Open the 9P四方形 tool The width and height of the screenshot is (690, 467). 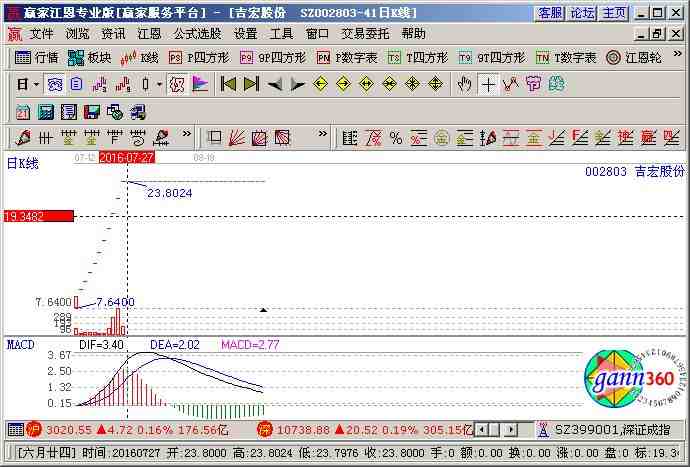click(x=273, y=58)
